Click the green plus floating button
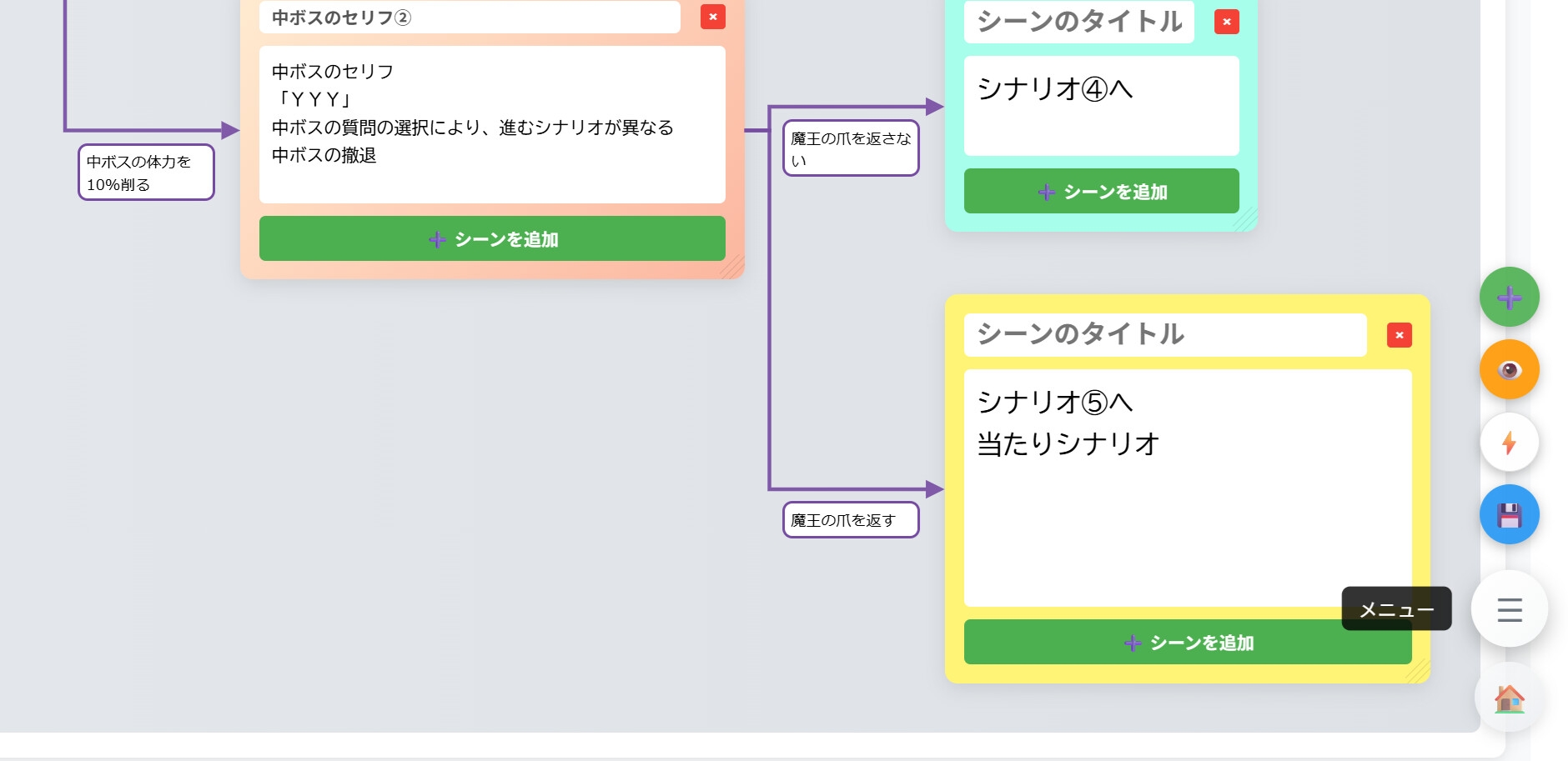 pyautogui.click(x=1509, y=297)
